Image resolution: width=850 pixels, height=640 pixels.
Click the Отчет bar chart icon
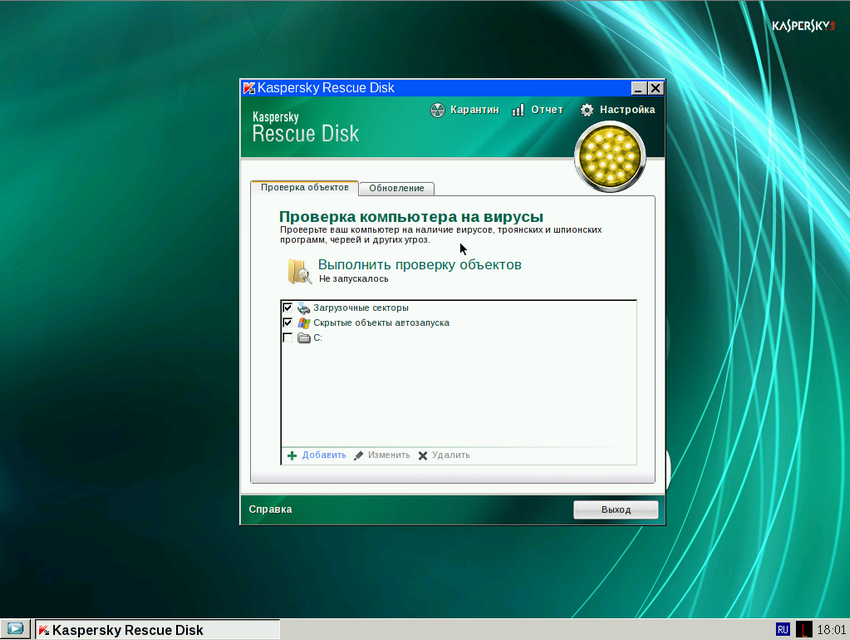coord(518,110)
